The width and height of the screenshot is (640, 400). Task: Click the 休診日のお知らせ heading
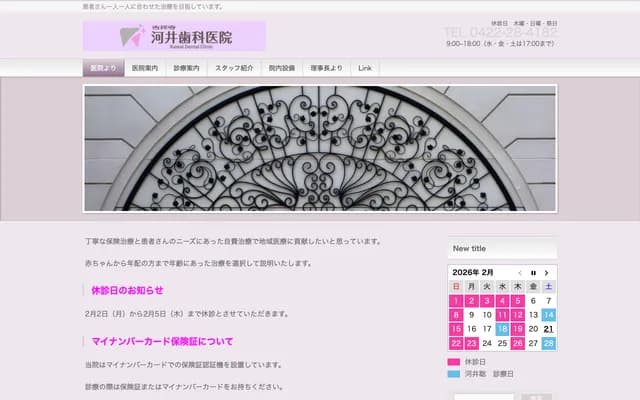pyautogui.click(x=127, y=291)
